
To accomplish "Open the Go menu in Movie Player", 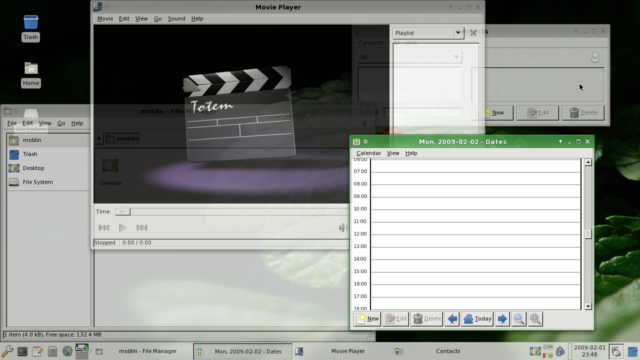I will (158, 19).
